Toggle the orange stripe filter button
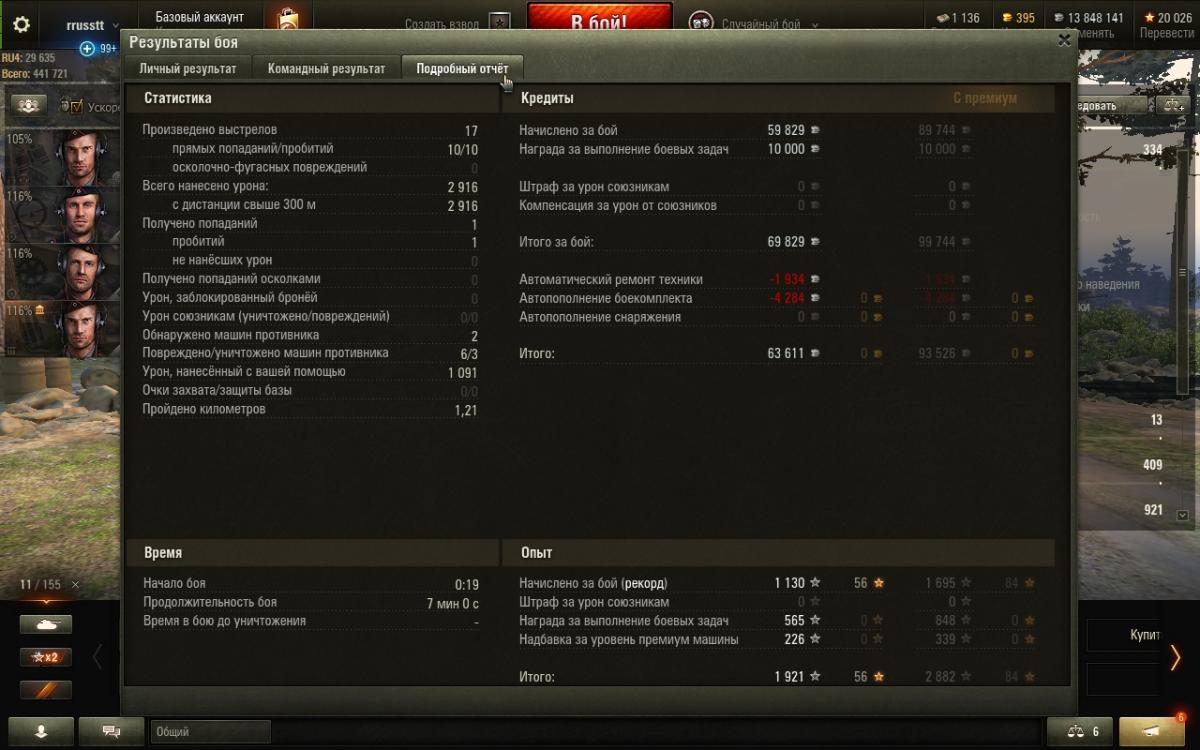 [46, 690]
